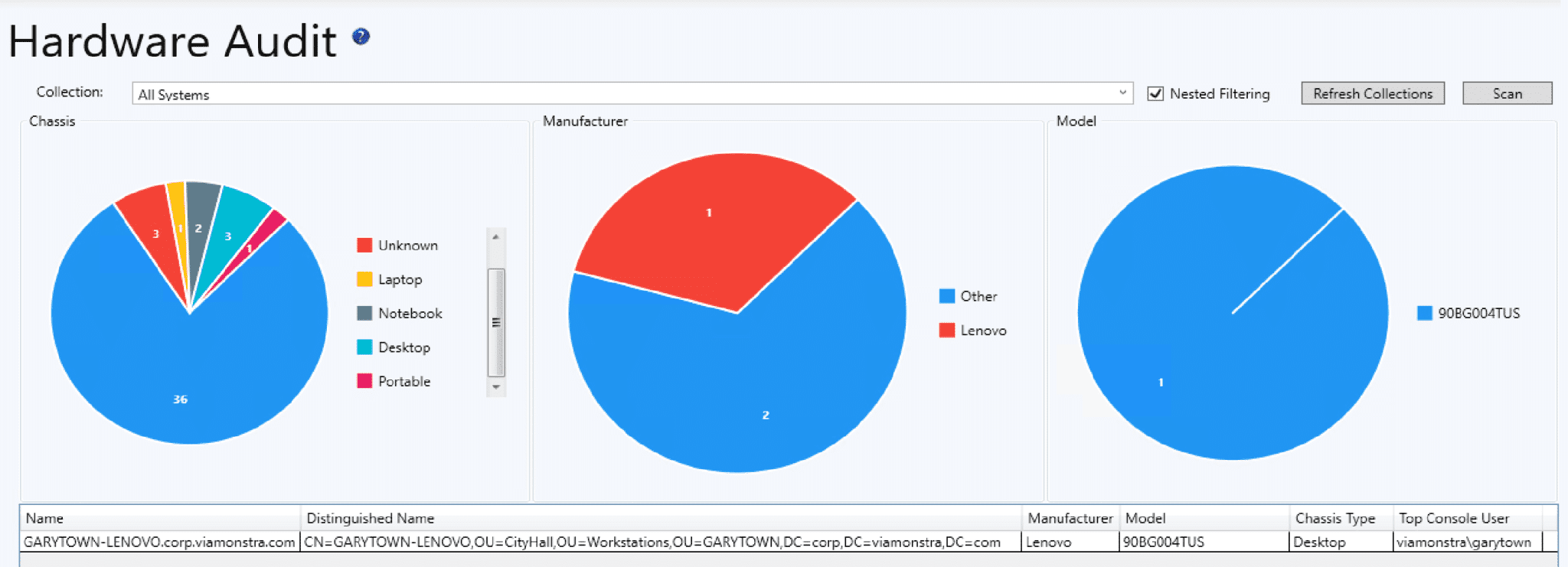Select the 36 slice in Chassis chart
The height and width of the screenshot is (567, 1568).
[180, 367]
